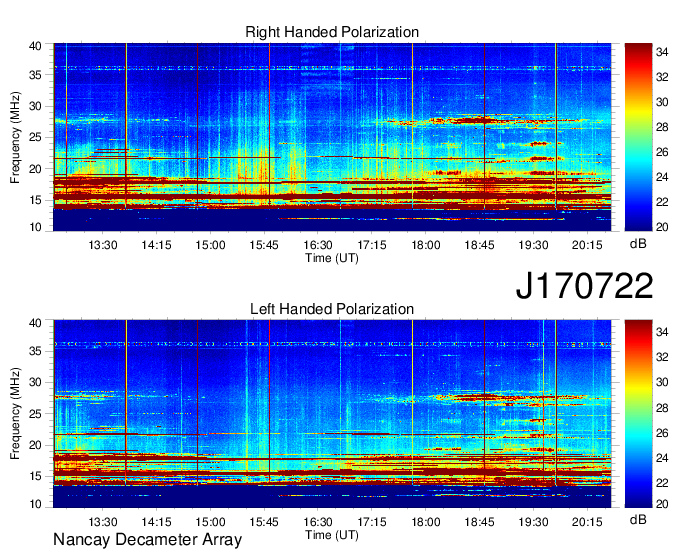Click the 30 MHz frequency tick on the Right Handed plot
This screenshot has height=552, width=680.
(35, 106)
